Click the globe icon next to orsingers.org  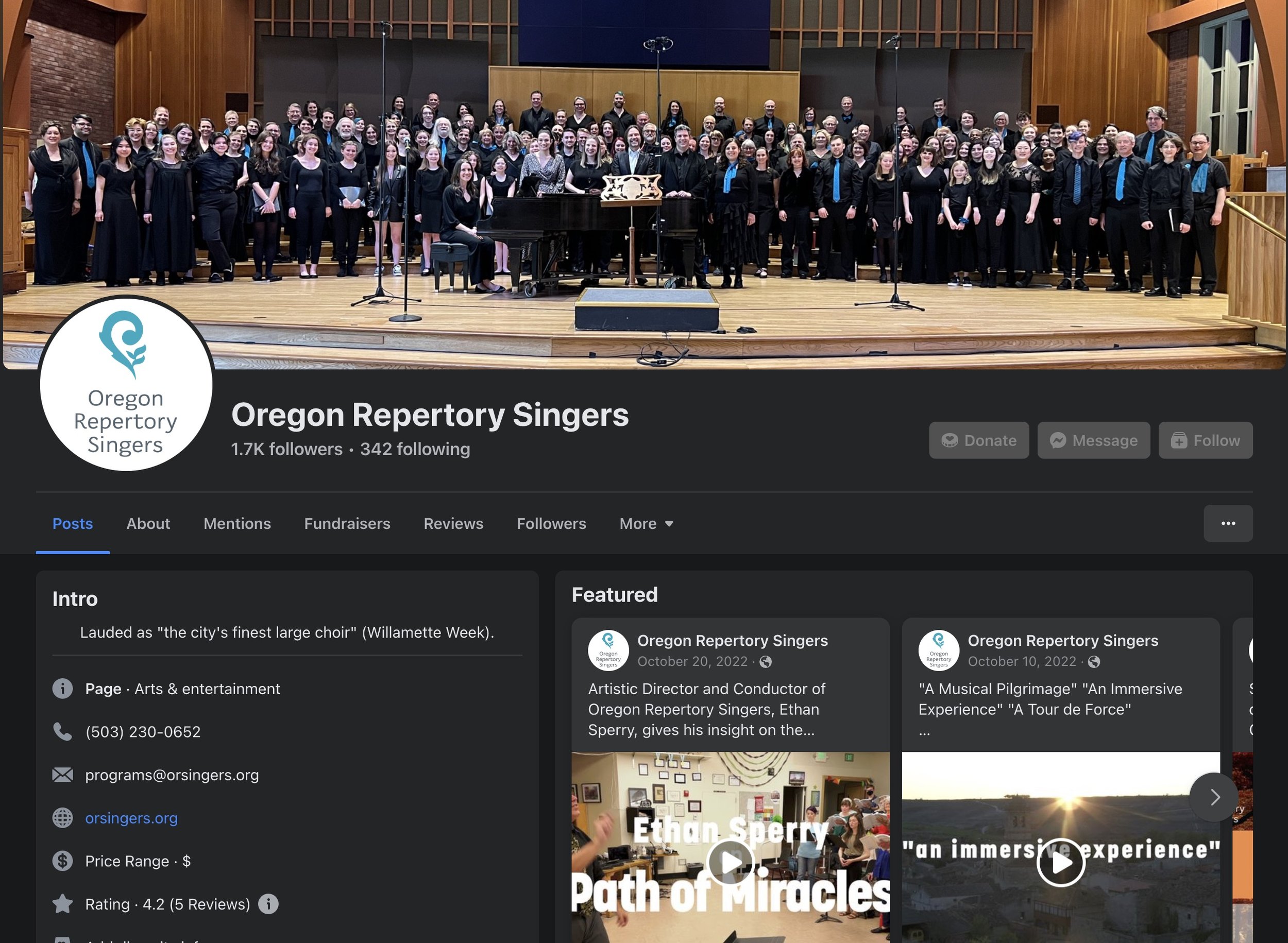point(62,818)
